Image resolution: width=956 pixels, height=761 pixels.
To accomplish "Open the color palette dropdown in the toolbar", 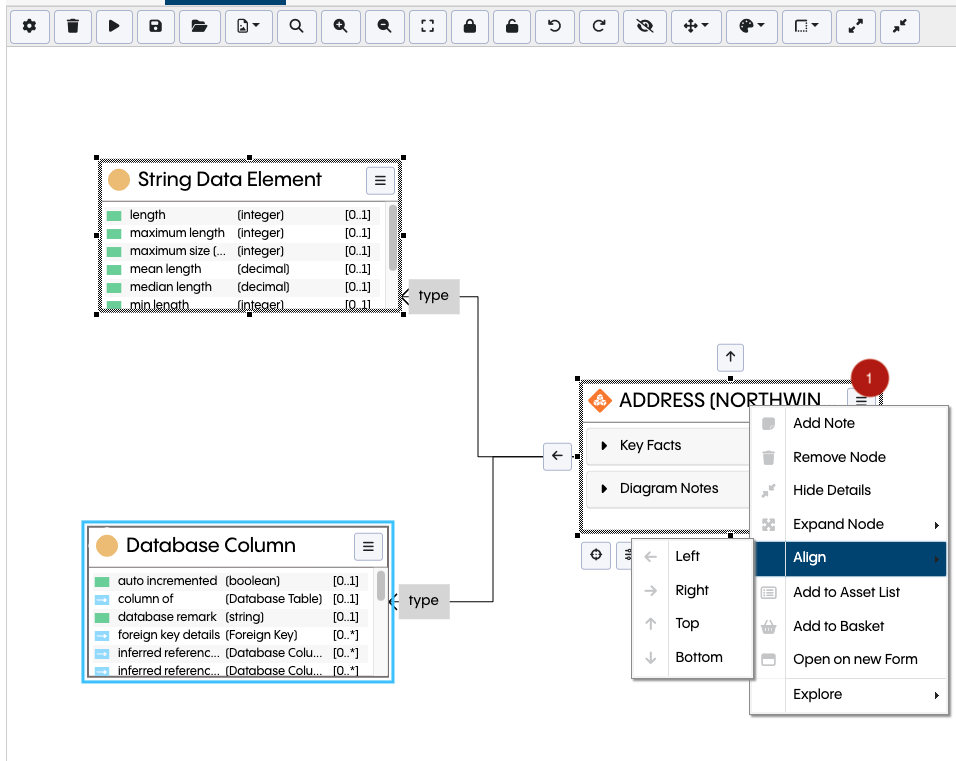I will coord(752,27).
